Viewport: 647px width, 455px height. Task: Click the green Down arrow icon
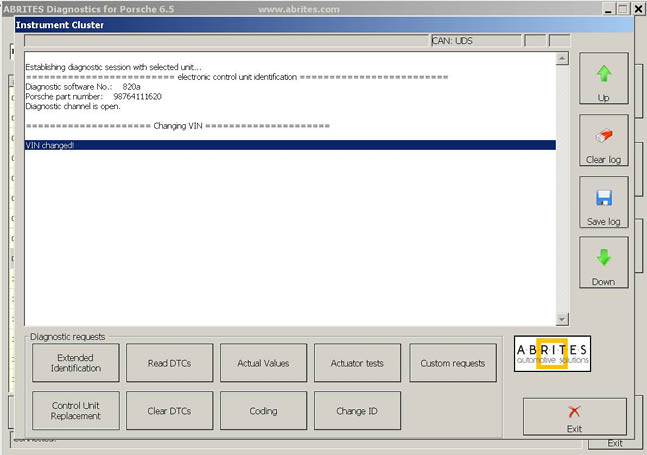coord(603,258)
